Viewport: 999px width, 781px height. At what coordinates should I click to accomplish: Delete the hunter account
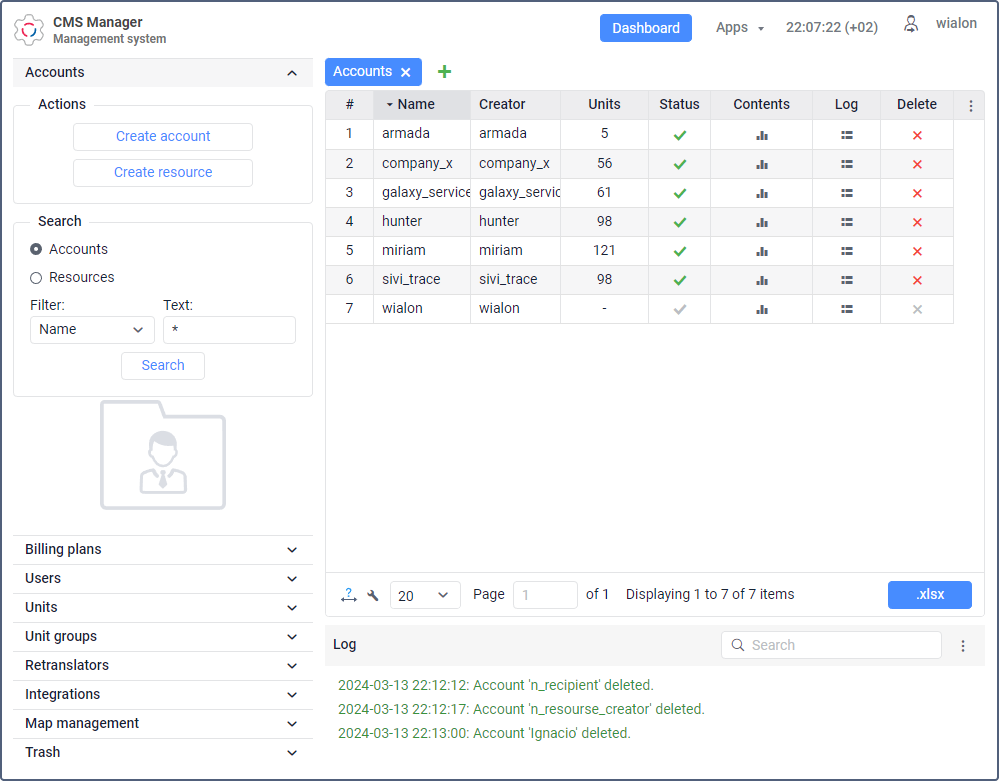[x=917, y=222]
